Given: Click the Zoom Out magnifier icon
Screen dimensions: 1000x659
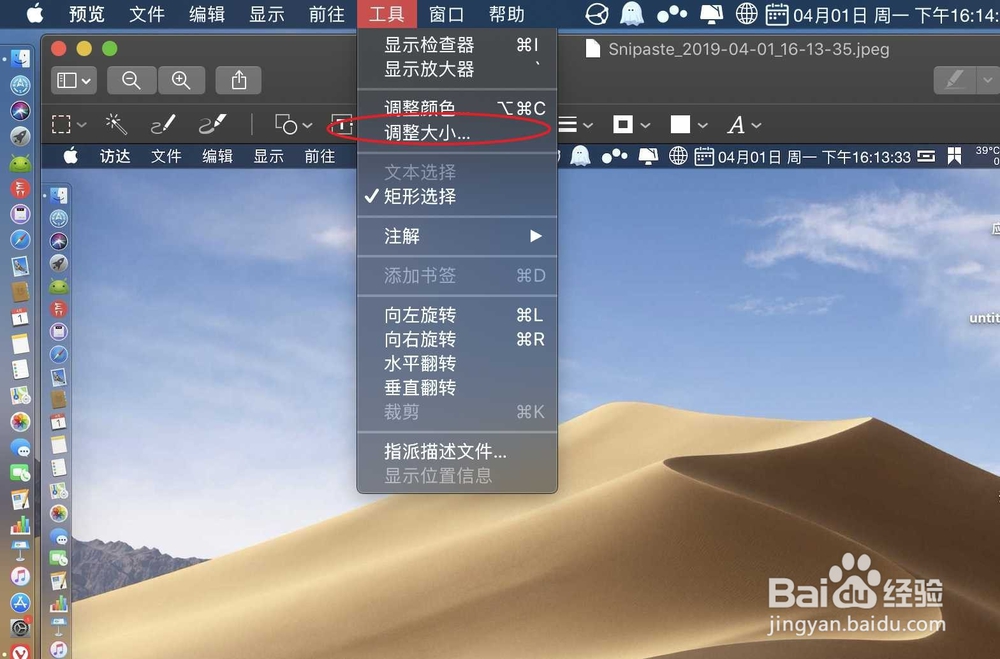Looking at the screenshot, I should click(131, 79).
